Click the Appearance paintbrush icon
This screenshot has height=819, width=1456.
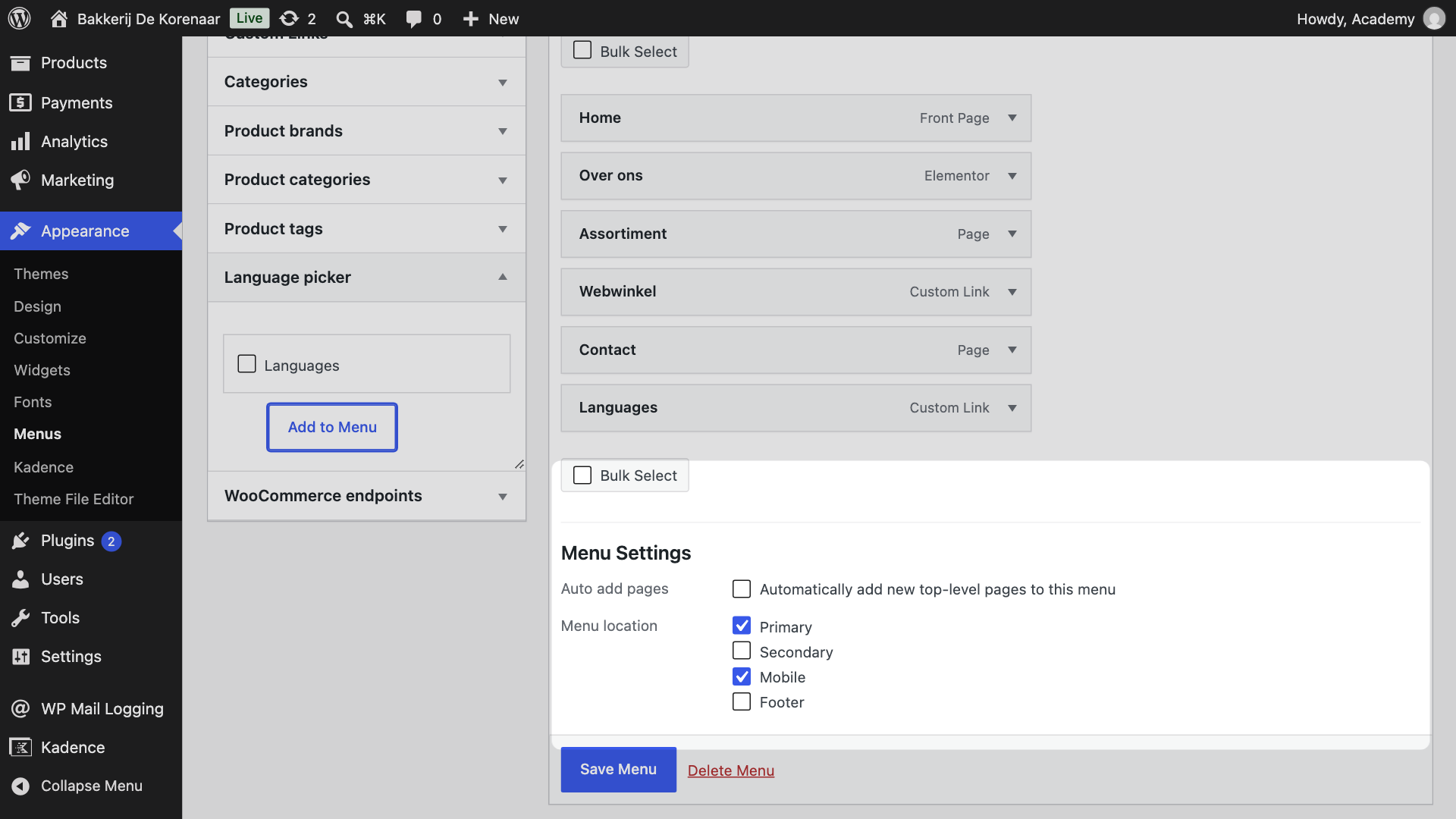(x=20, y=231)
